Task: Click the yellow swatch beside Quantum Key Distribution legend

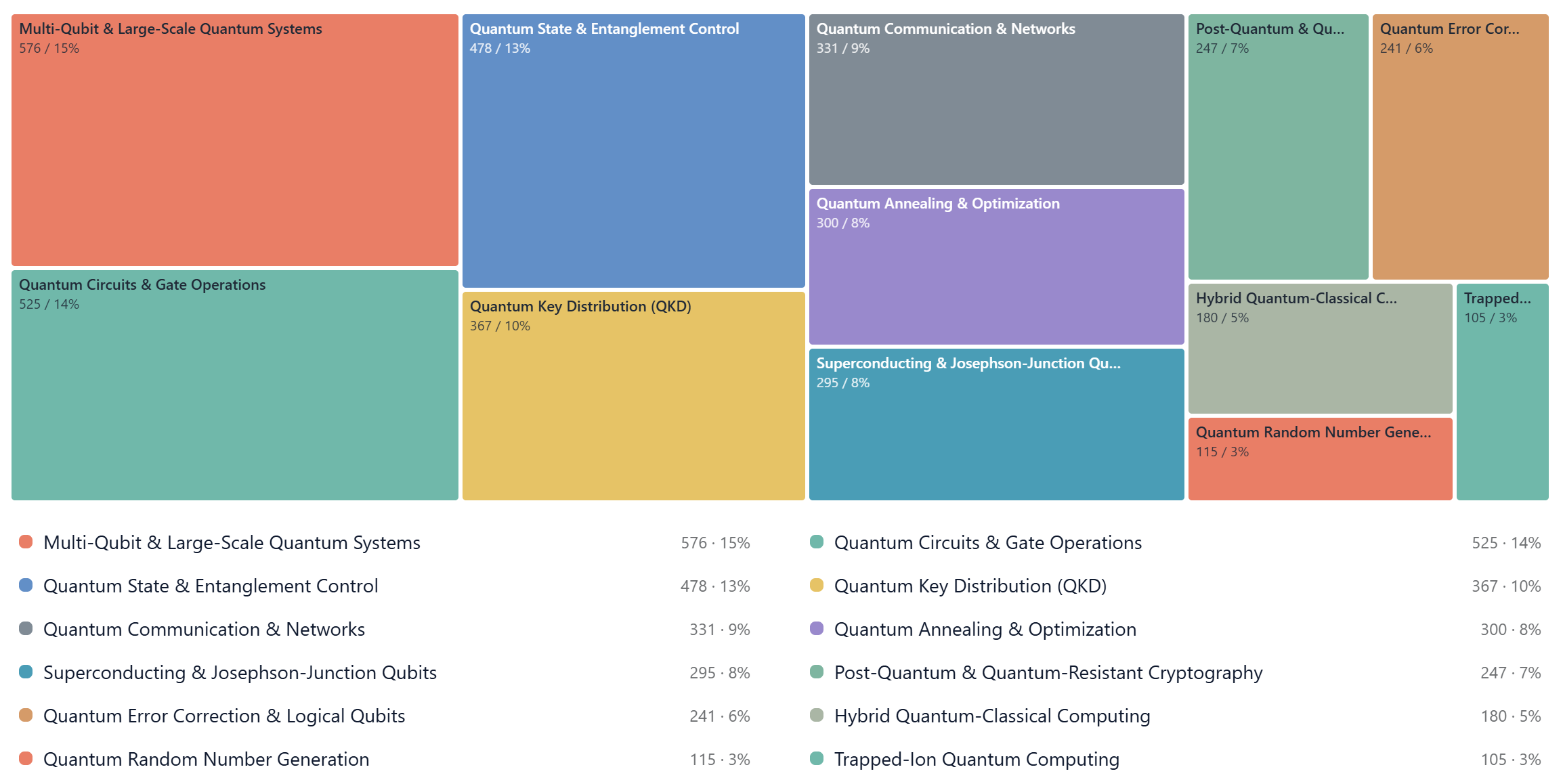Action: coord(817,585)
